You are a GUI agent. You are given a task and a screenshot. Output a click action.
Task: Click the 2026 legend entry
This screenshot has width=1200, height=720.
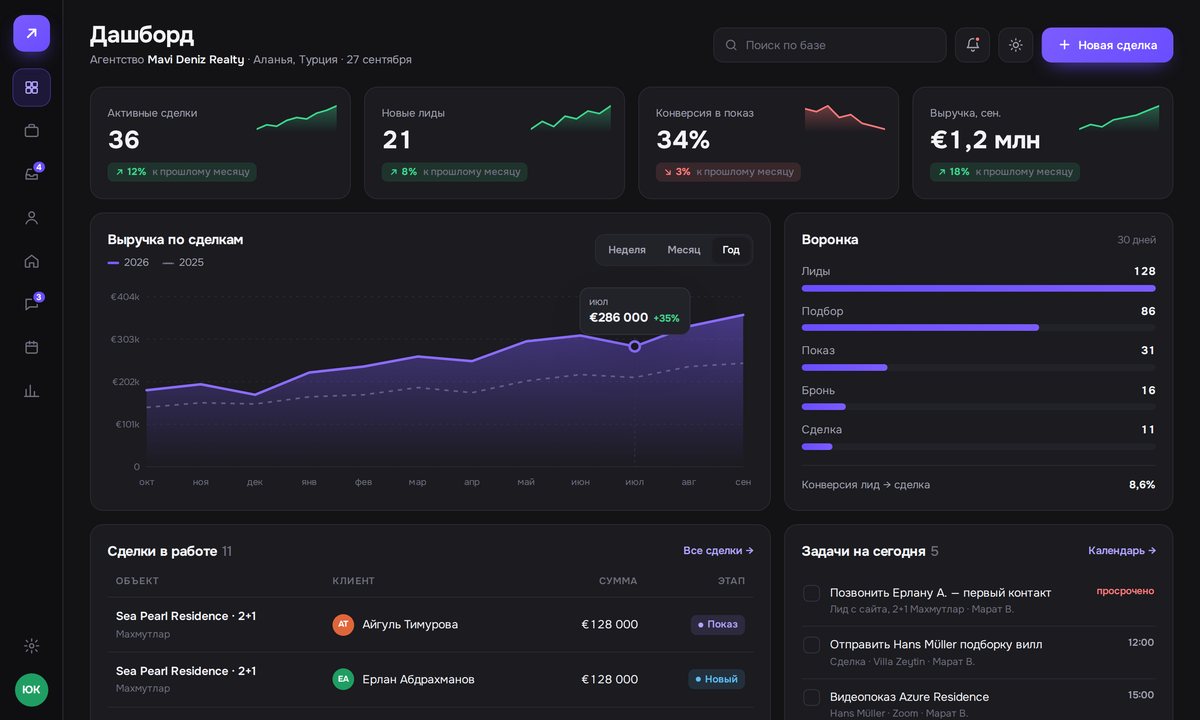pos(128,262)
